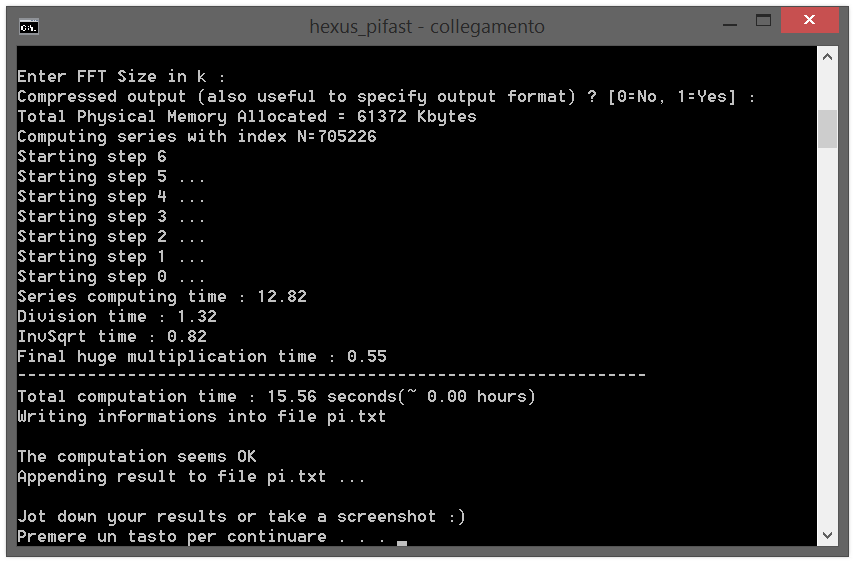Click the scrollbar up arrow
Viewport: 858px width, 566px height.
[827, 57]
